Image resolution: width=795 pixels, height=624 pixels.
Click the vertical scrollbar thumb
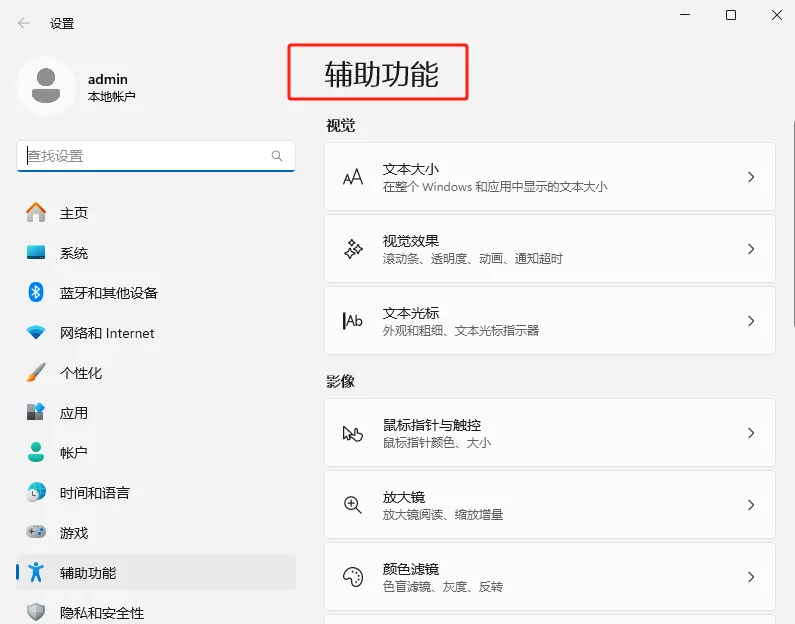[x=793, y=224]
